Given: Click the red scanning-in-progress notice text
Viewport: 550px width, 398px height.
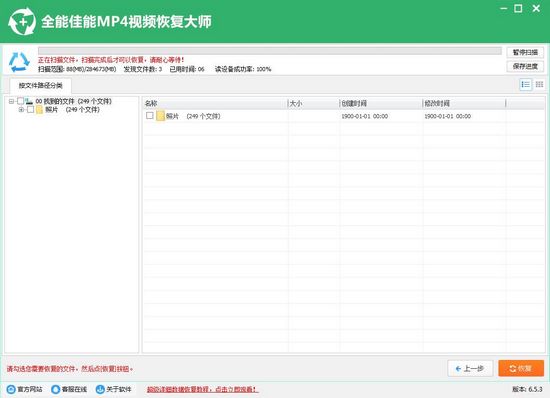Looking at the screenshot, I should point(111,60).
